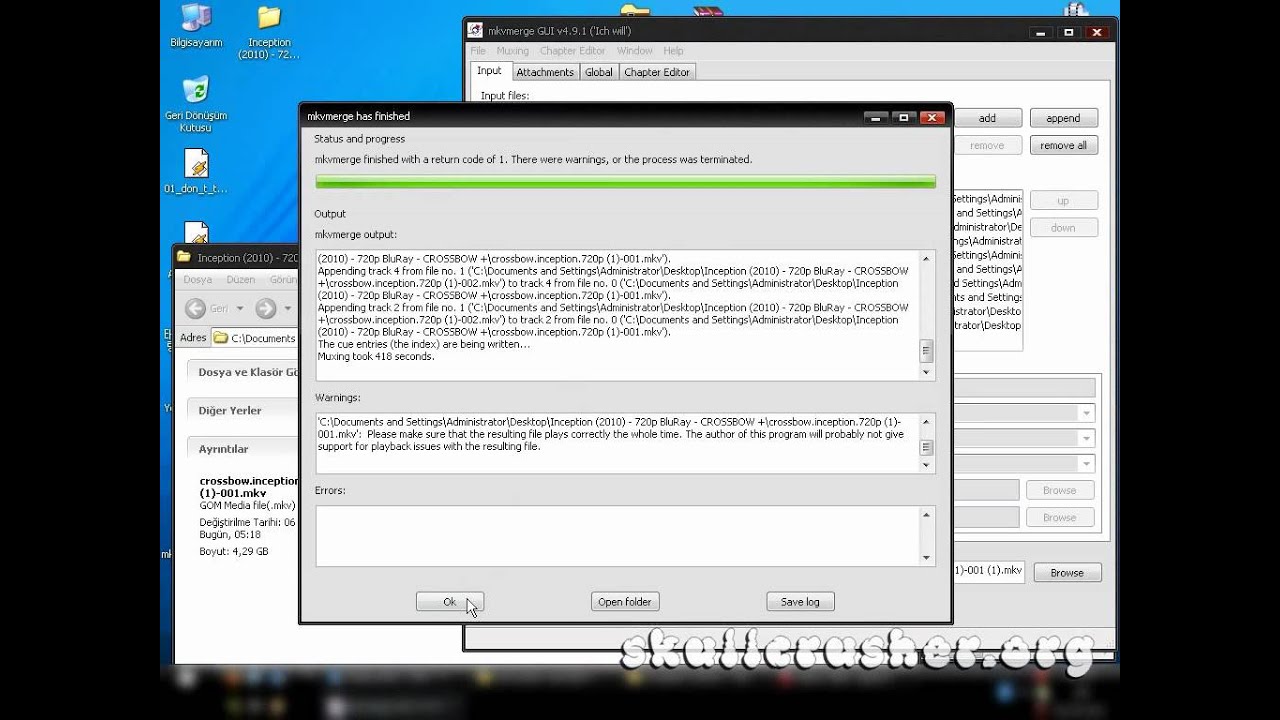Open the Düzen menu in Explorer
This screenshot has width=1280, height=720.
[x=241, y=280]
